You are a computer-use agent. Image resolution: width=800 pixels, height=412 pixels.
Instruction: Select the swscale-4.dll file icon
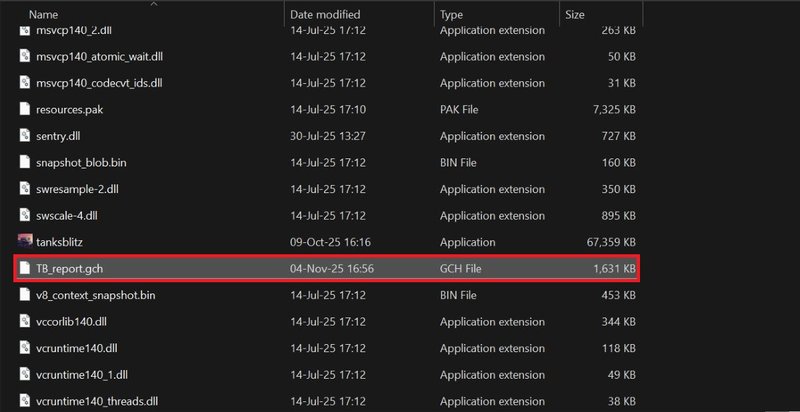click(25, 215)
